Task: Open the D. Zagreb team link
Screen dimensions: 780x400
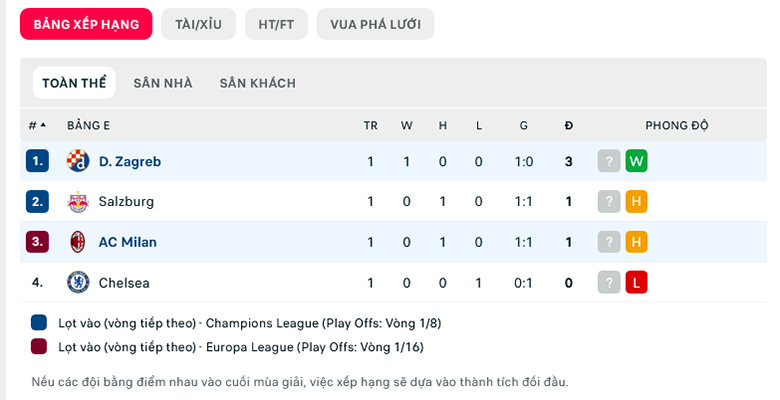Action: (130, 162)
